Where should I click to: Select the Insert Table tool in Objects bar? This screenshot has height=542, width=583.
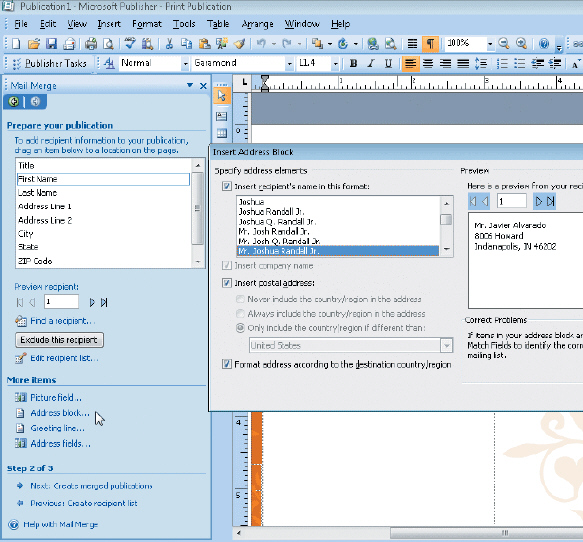[x=222, y=133]
